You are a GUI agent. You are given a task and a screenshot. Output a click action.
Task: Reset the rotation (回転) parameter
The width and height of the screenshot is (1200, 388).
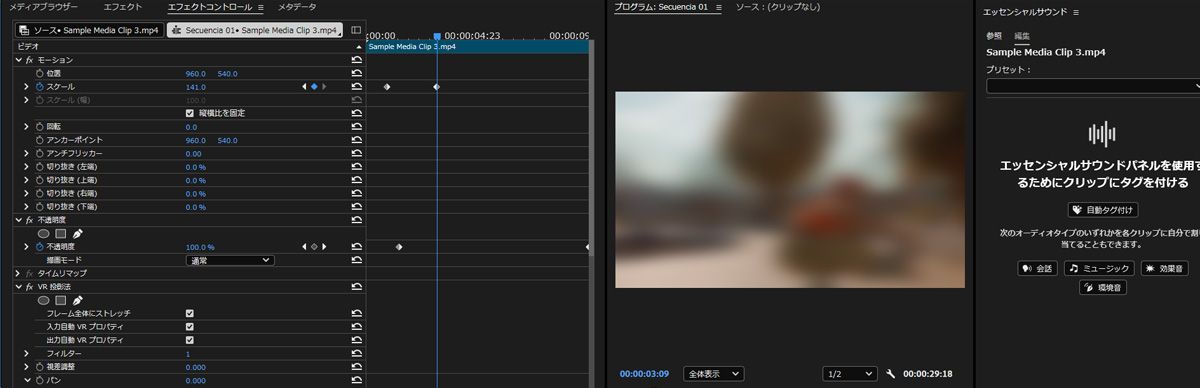pyautogui.click(x=357, y=127)
